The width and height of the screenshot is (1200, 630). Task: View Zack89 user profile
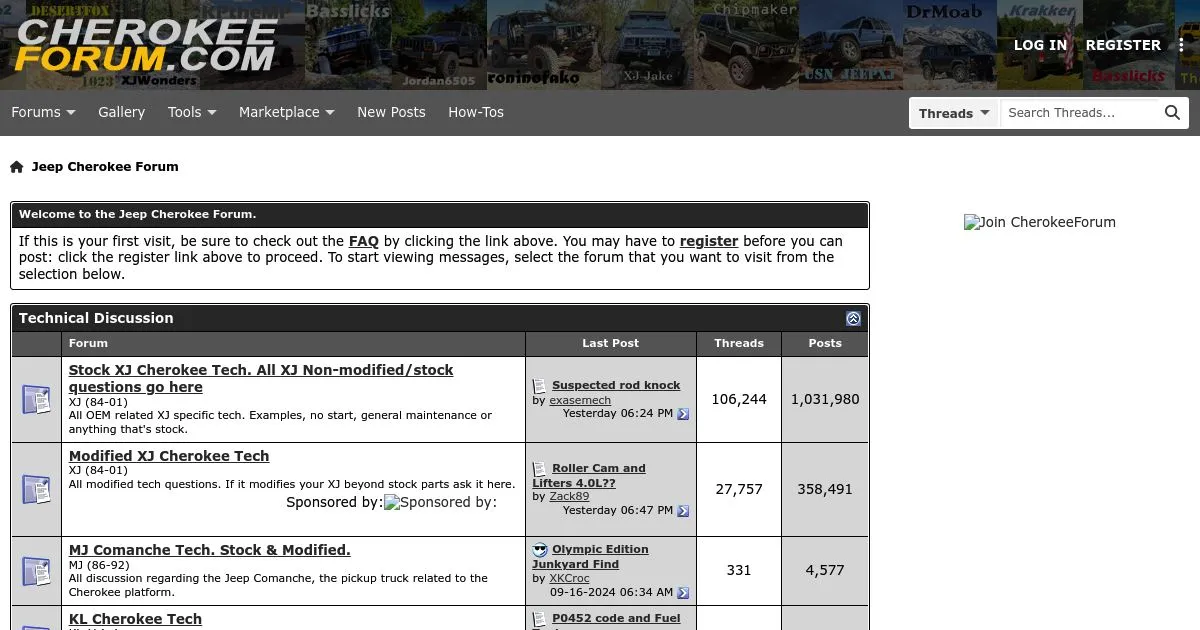[x=569, y=496]
